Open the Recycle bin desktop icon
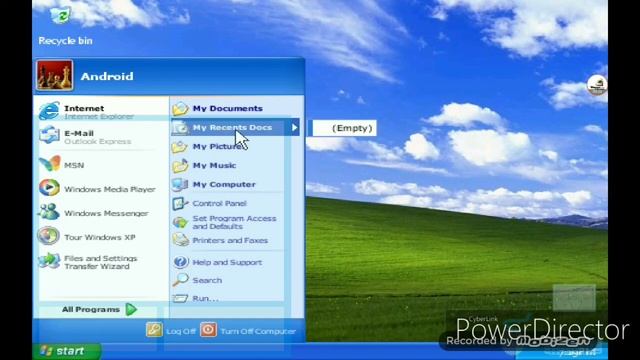640x360 pixels. (x=60, y=16)
